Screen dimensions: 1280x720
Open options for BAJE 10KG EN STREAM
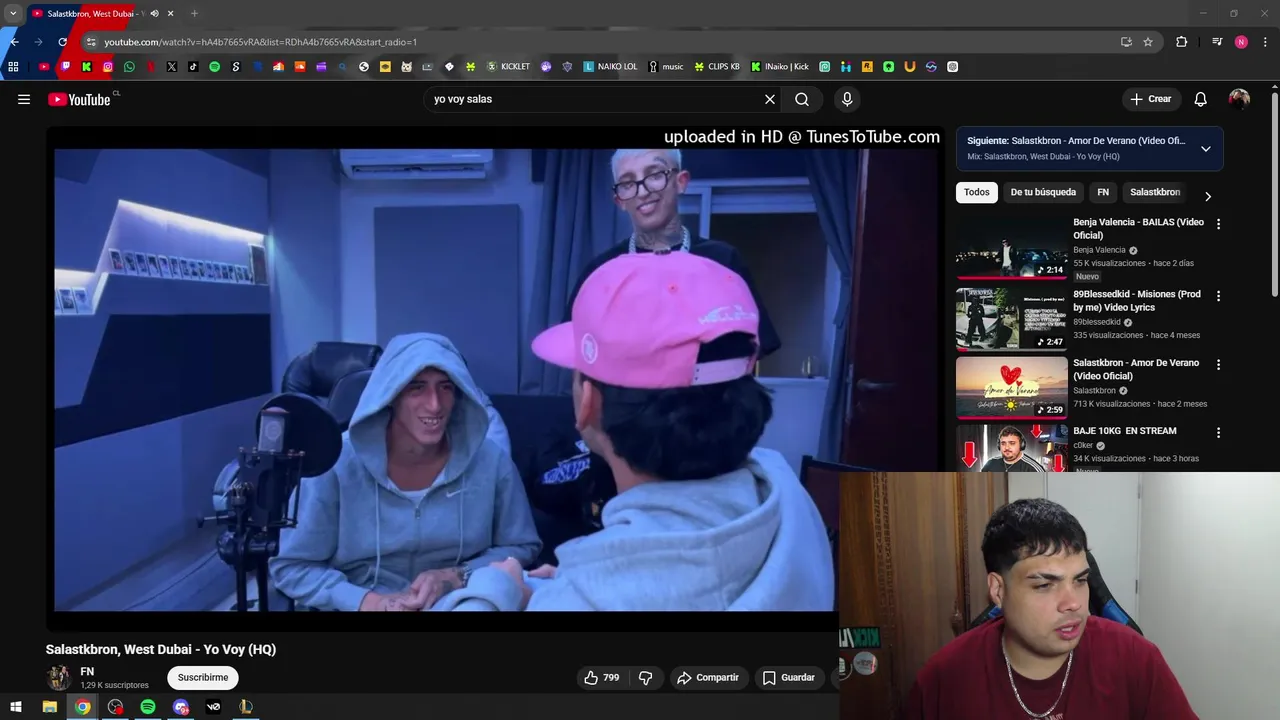tap(1218, 433)
